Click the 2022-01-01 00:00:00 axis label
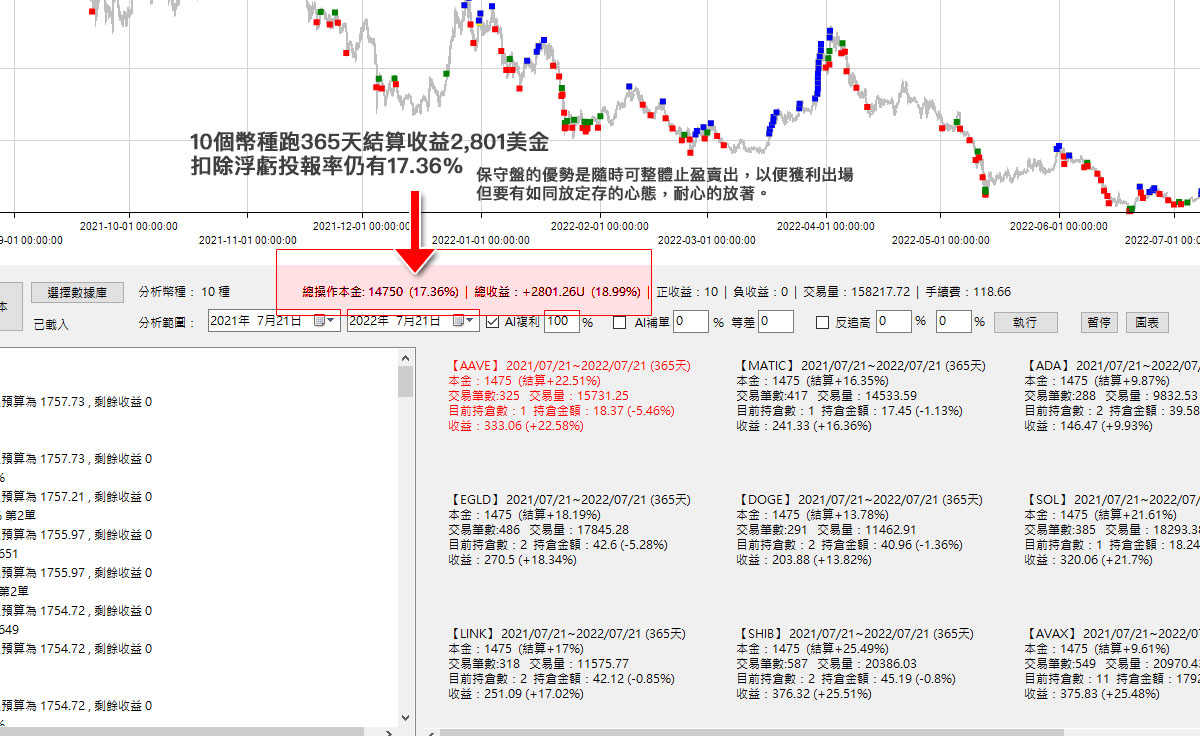 [481, 240]
